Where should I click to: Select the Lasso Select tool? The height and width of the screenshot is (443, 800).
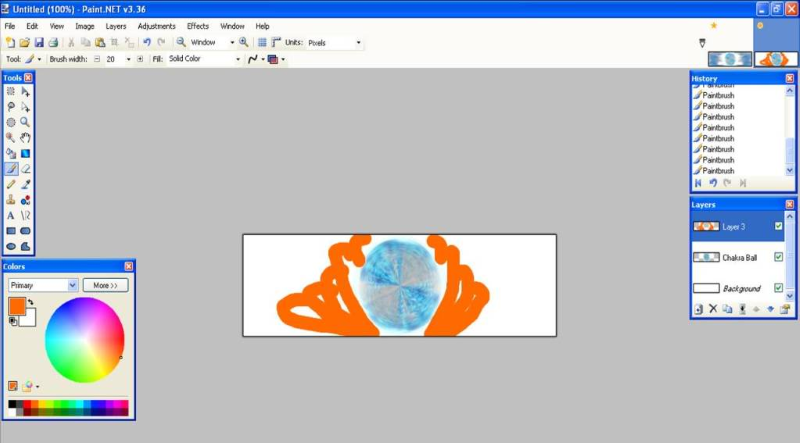tap(11, 107)
